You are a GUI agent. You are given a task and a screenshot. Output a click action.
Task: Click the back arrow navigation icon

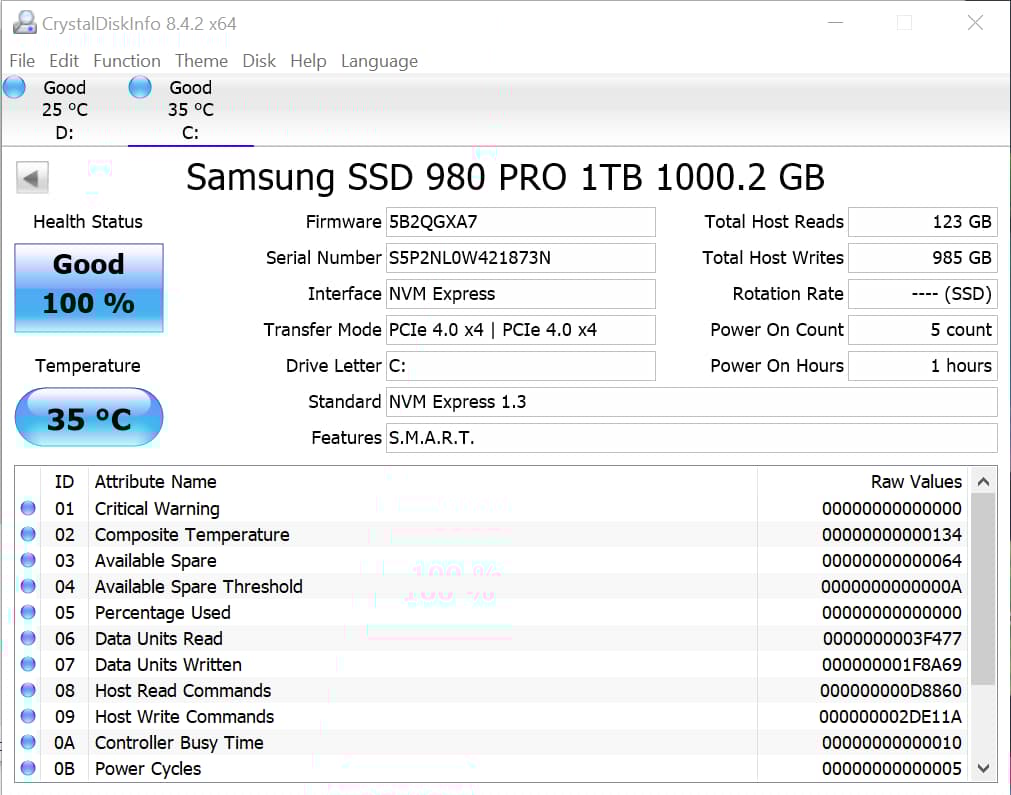pos(31,177)
